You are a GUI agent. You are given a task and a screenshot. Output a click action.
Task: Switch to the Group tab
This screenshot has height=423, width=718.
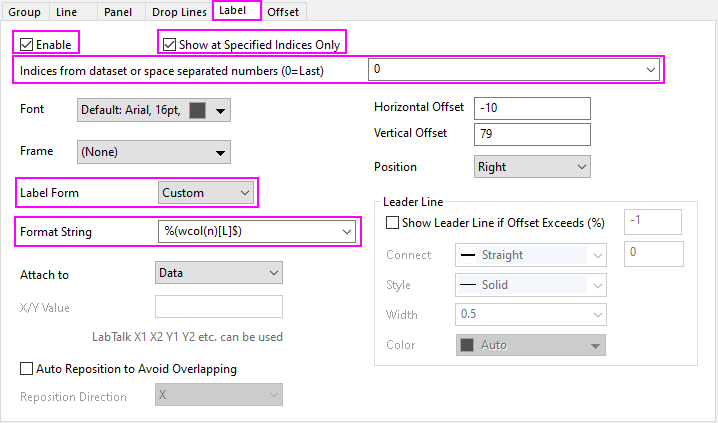point(24,12)
